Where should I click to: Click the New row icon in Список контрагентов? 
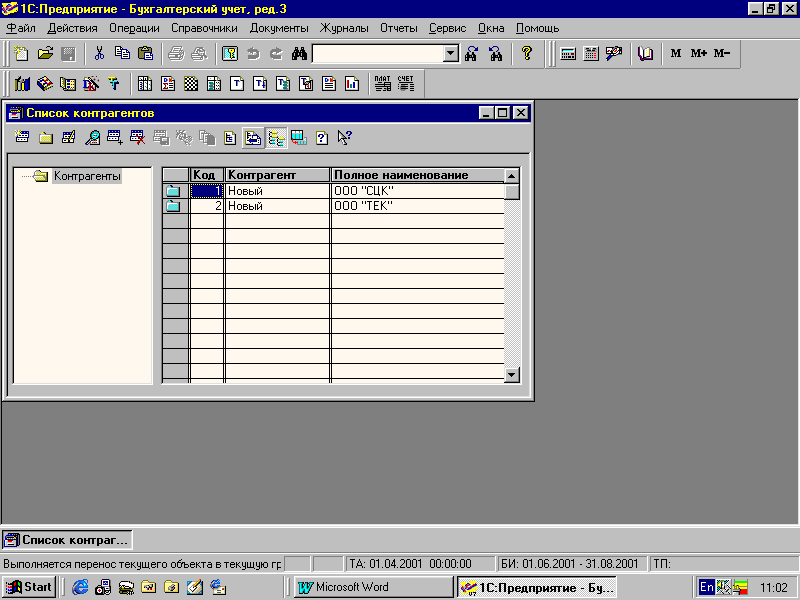(x=22, y=138)
